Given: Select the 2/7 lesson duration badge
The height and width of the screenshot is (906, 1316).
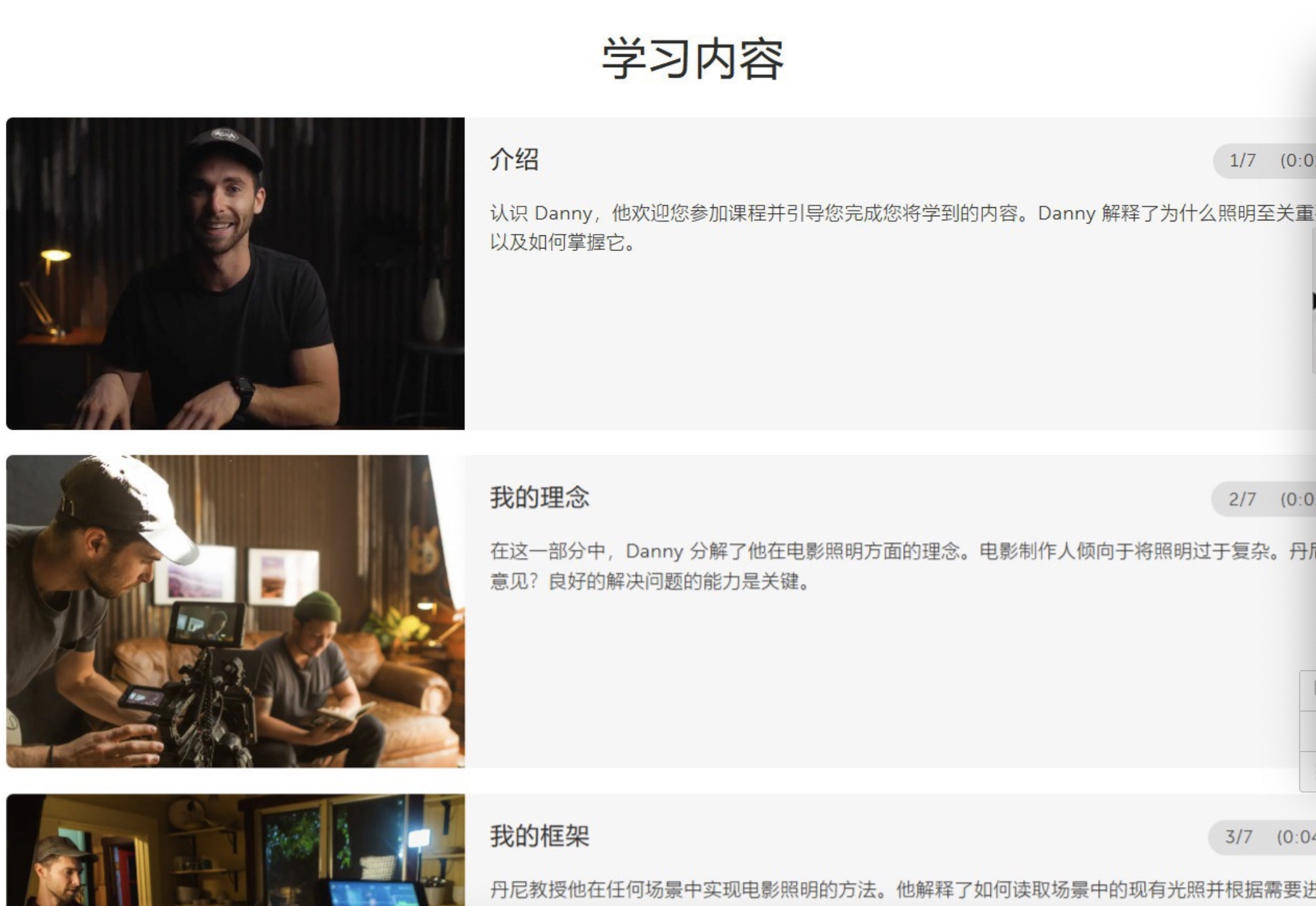Looking at the screenshot, I should [x=1263, y=499].
